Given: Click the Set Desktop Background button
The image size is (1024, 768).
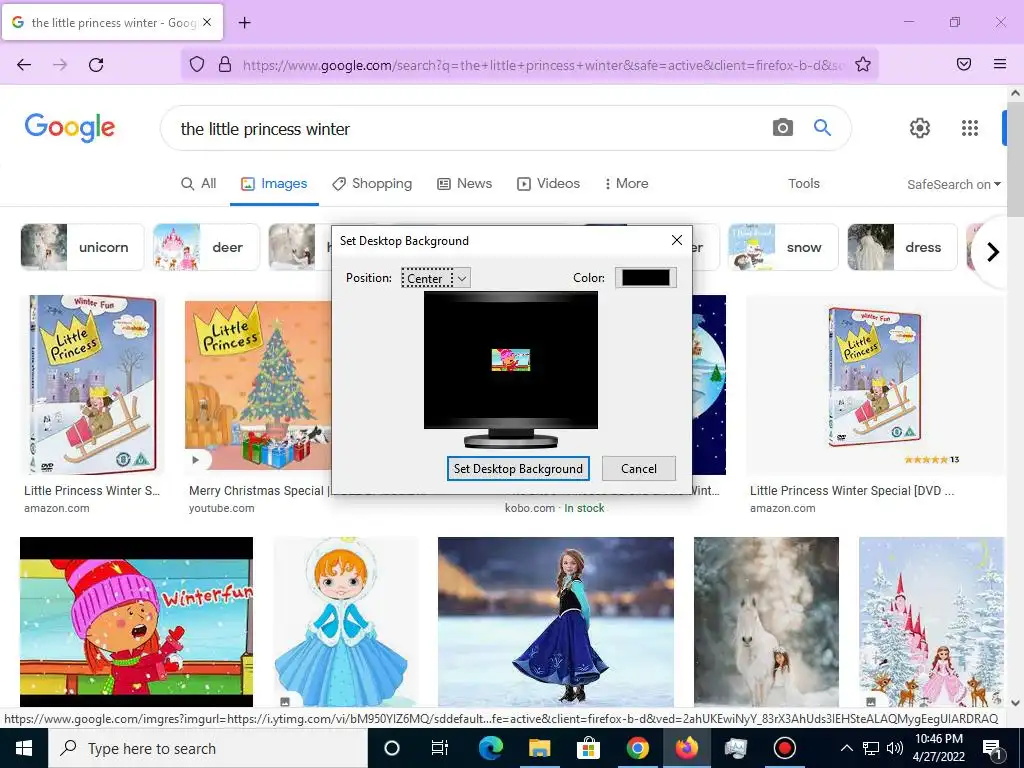Looking at the screenshot, I should click(x=518, y=468).
